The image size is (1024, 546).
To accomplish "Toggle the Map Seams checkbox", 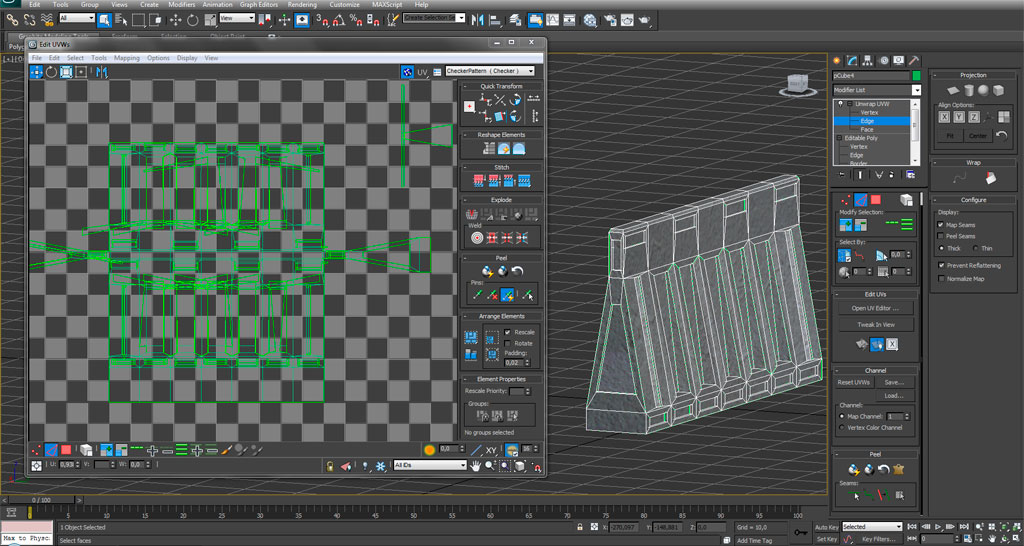I will pos(941,225).
